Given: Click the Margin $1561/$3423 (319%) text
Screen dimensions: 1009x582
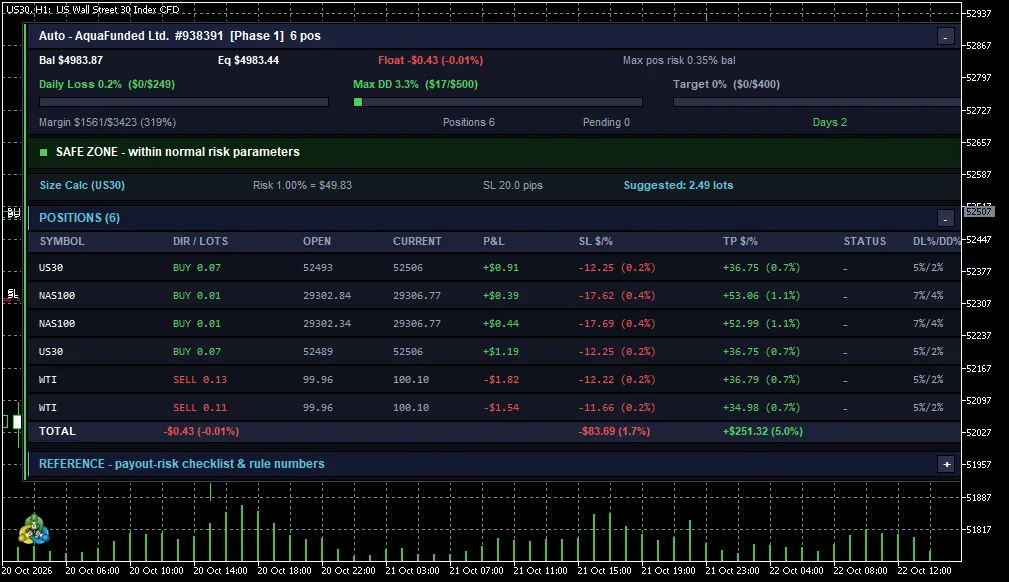Looking at the screenshot, I should point(107,122).
